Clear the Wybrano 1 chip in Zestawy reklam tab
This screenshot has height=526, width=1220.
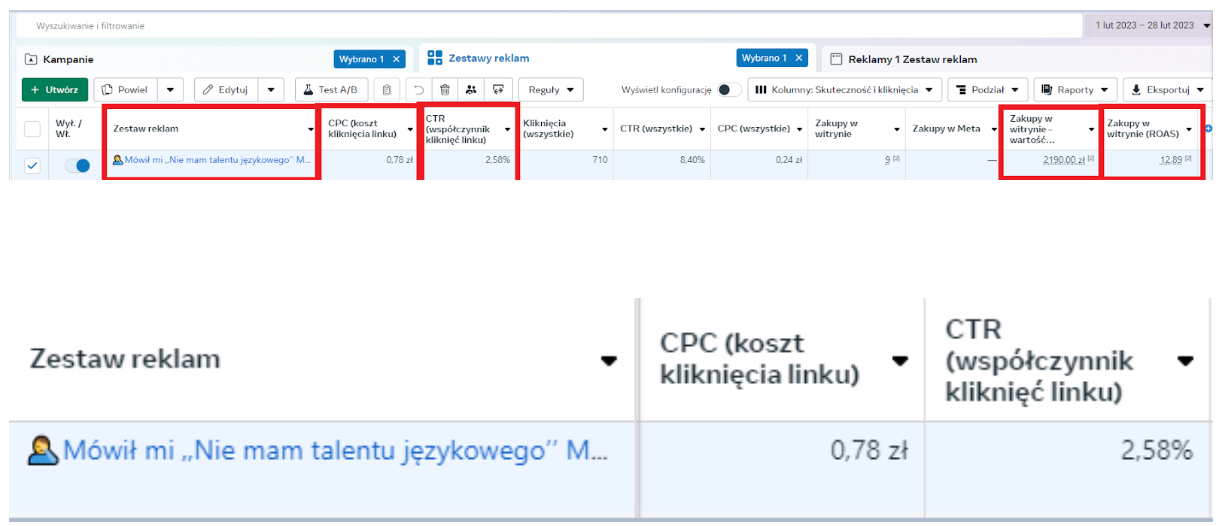pyautogui.click(x=799, y=58)
